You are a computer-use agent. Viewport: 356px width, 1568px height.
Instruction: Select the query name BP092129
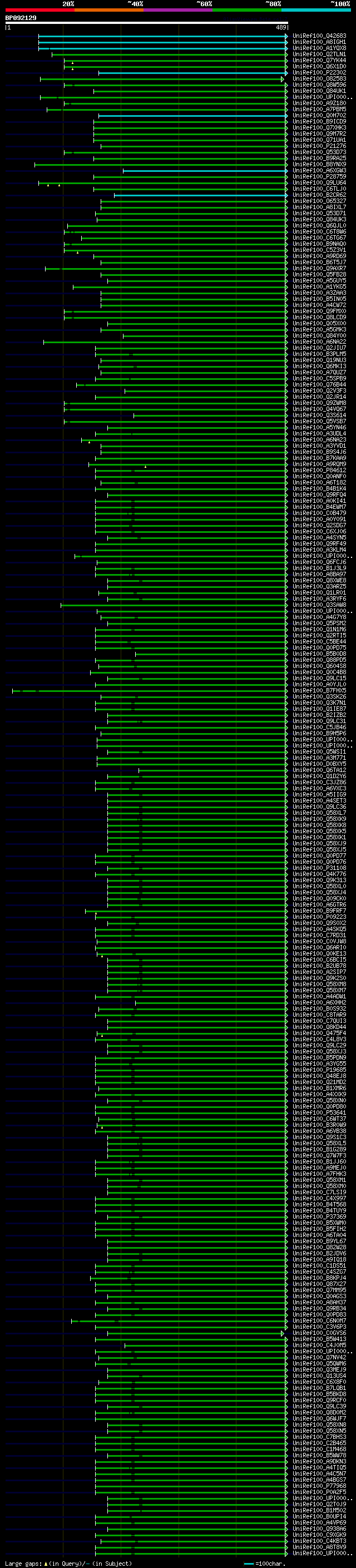coord(21,18)
